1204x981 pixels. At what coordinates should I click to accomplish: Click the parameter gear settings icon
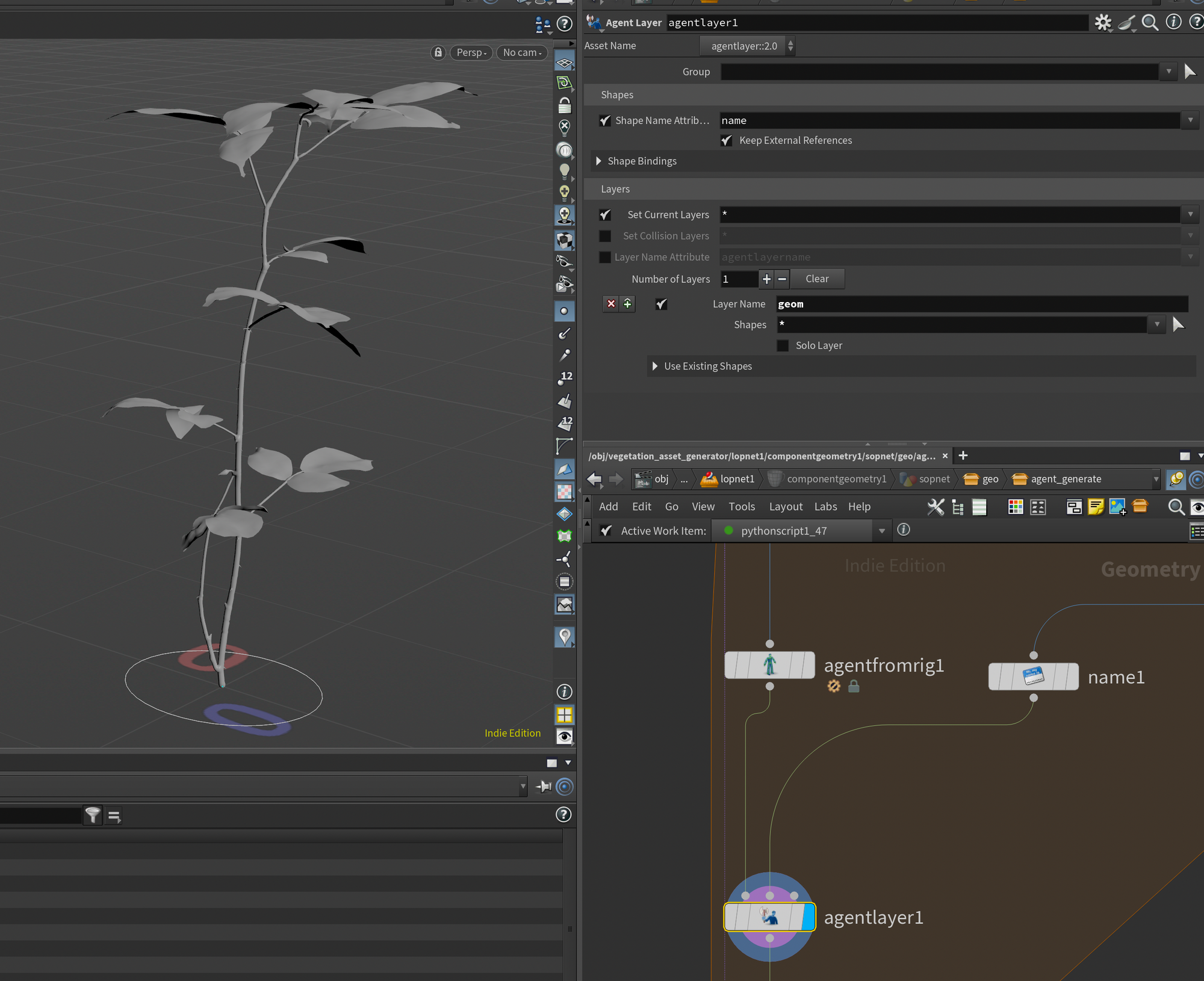[x=1102, y=23]
